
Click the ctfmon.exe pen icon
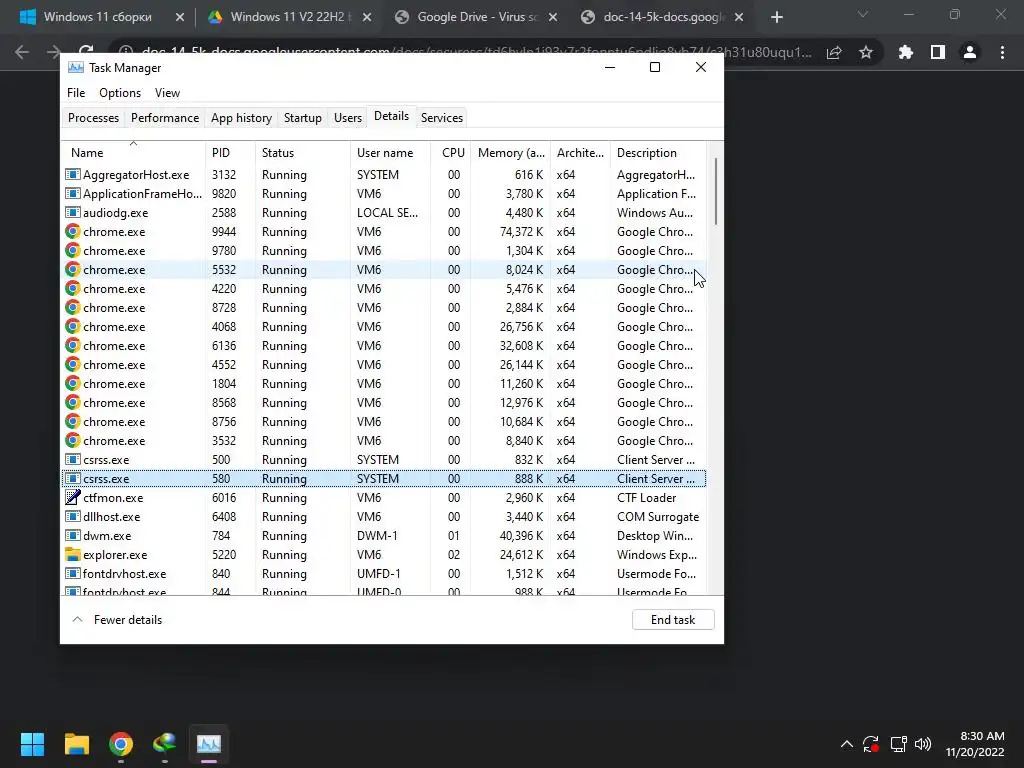point(72,497)
